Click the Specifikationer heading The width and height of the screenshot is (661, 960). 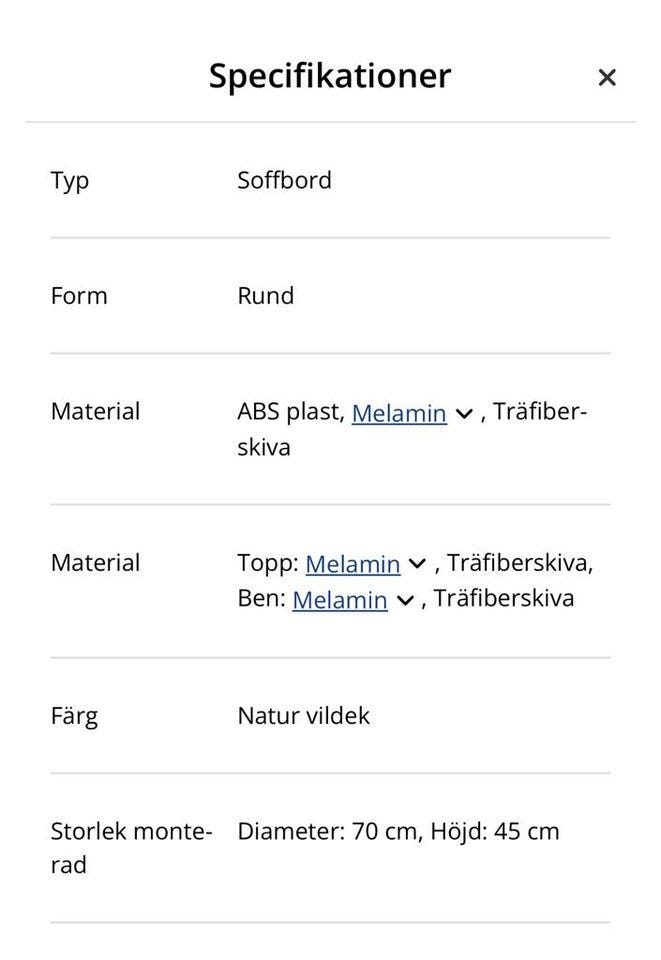point(330,76)
